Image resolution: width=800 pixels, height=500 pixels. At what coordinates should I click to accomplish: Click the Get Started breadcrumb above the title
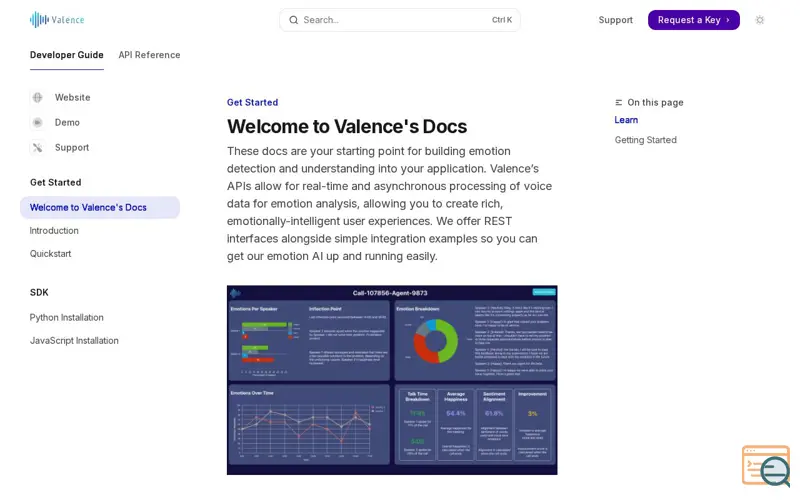point(253,103)
